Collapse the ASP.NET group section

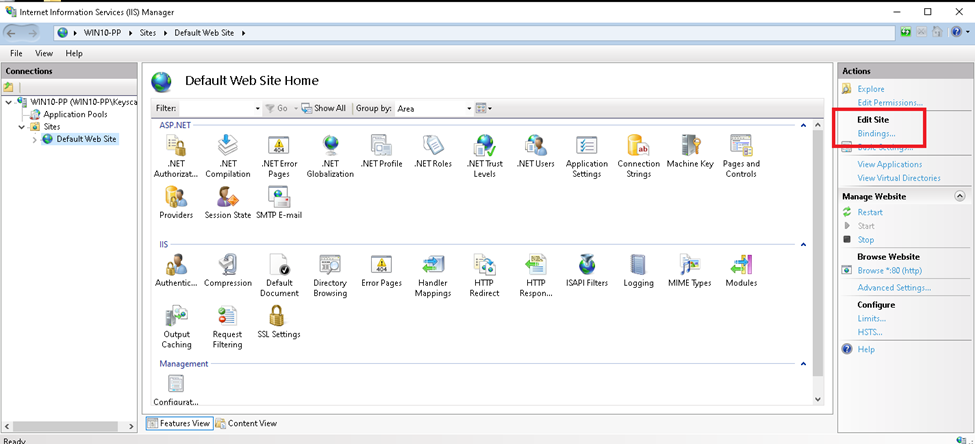pyautogui.click(x=803, y=125)
